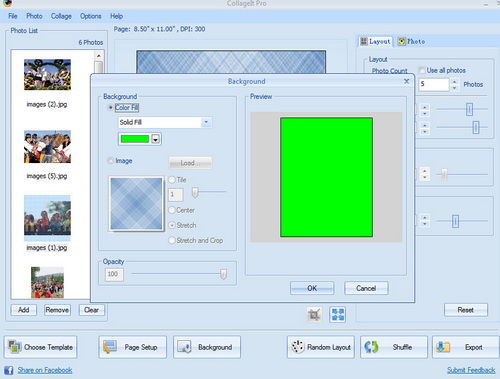The height and width of the screenshot is (379, 500).
Task: Select images (2).jpg thumbnail
Action: 47,75
